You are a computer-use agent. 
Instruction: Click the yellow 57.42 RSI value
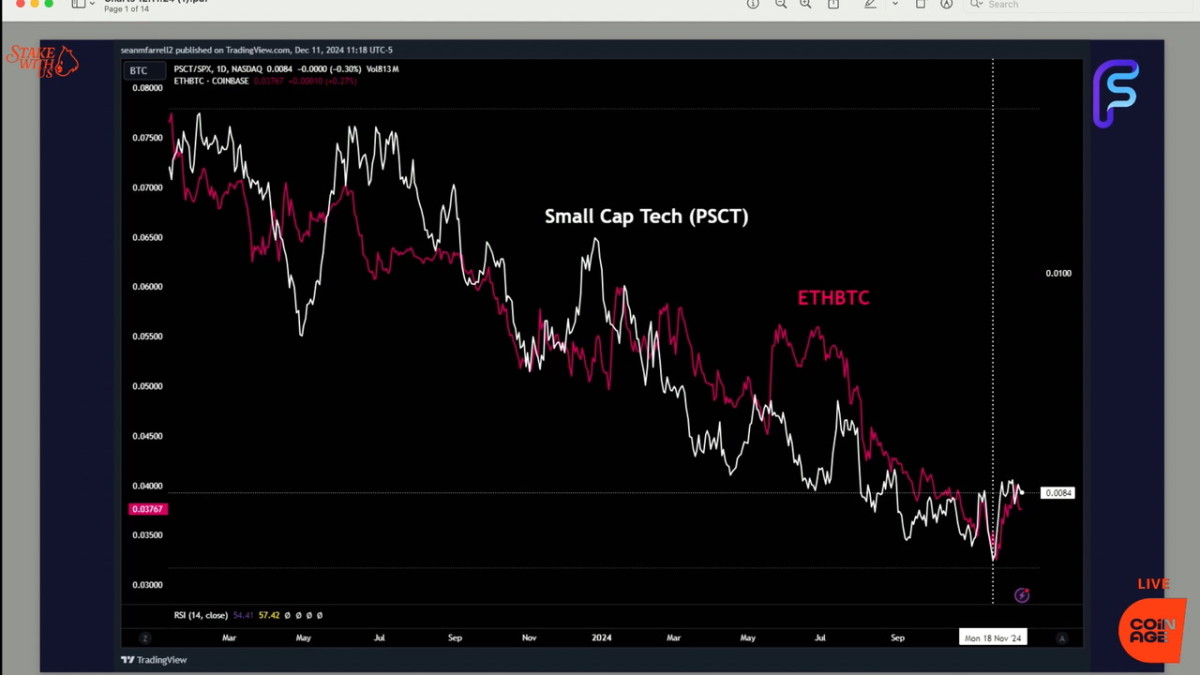tap(268, 615)
